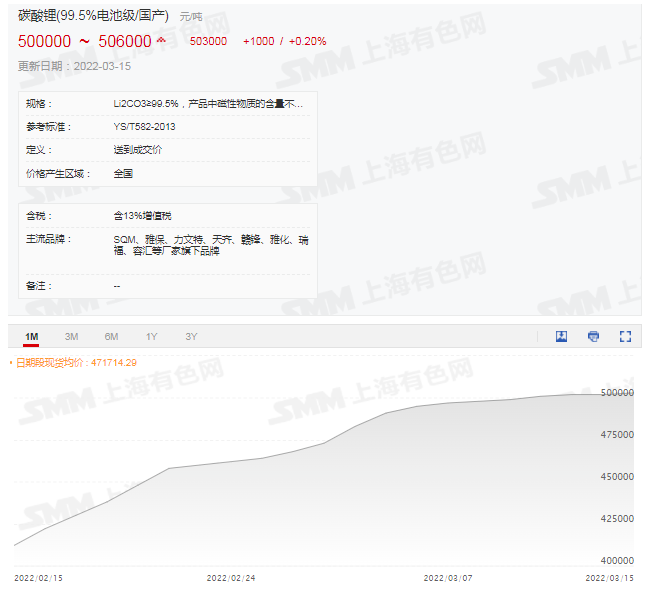651x600 pixels.
Task: Click the +0.20% price change figure
Action: point(307,42)
